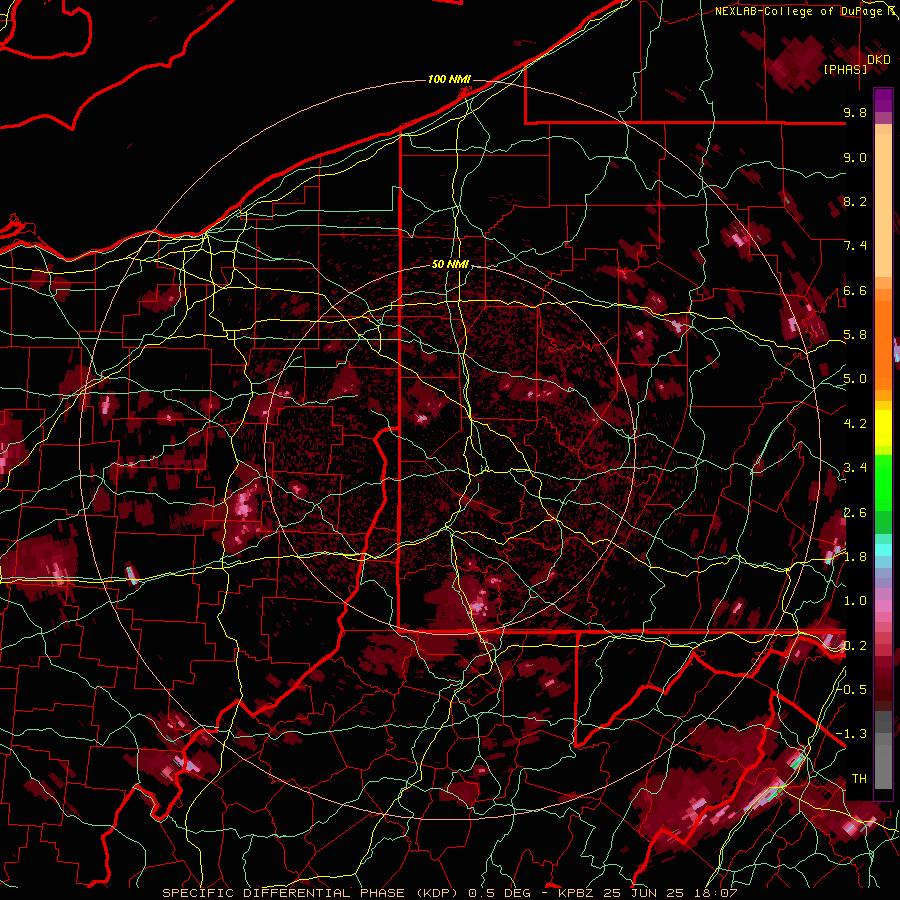
Task: Click the 3.4 value on the color scale
Action: click(x=855, y=468)
